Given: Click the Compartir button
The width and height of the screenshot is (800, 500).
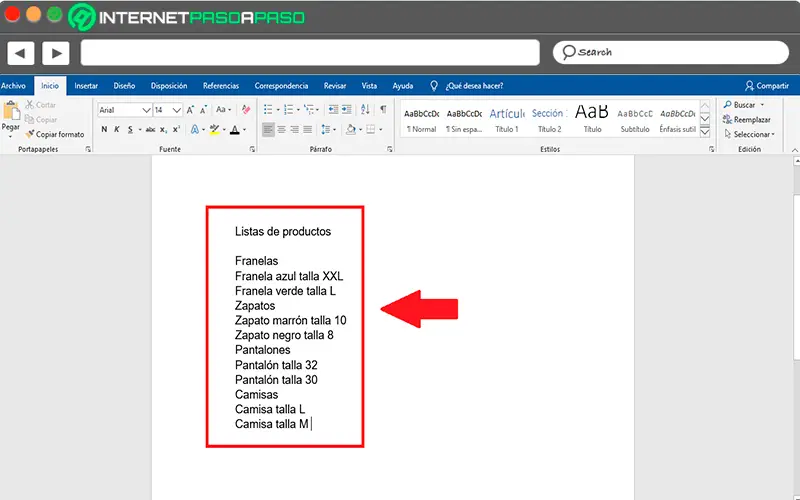Looking at the screenshot, I should coord(767,86).
